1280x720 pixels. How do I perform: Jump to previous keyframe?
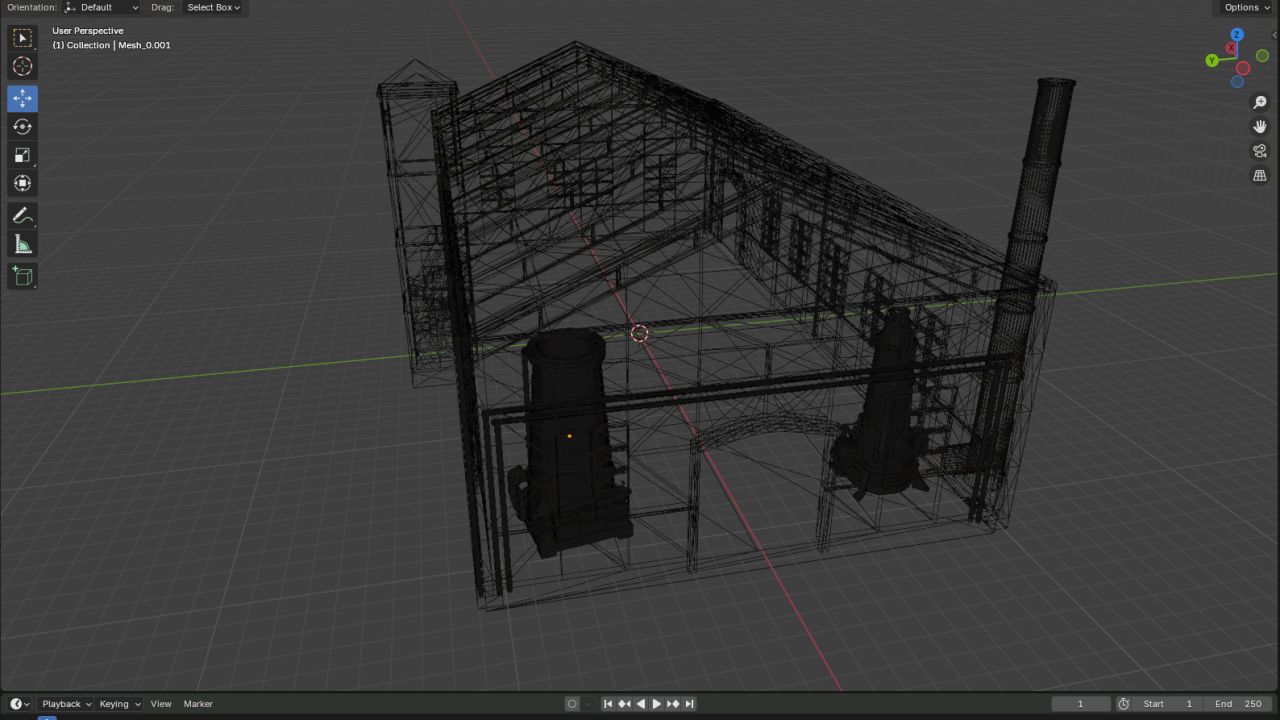624,704
